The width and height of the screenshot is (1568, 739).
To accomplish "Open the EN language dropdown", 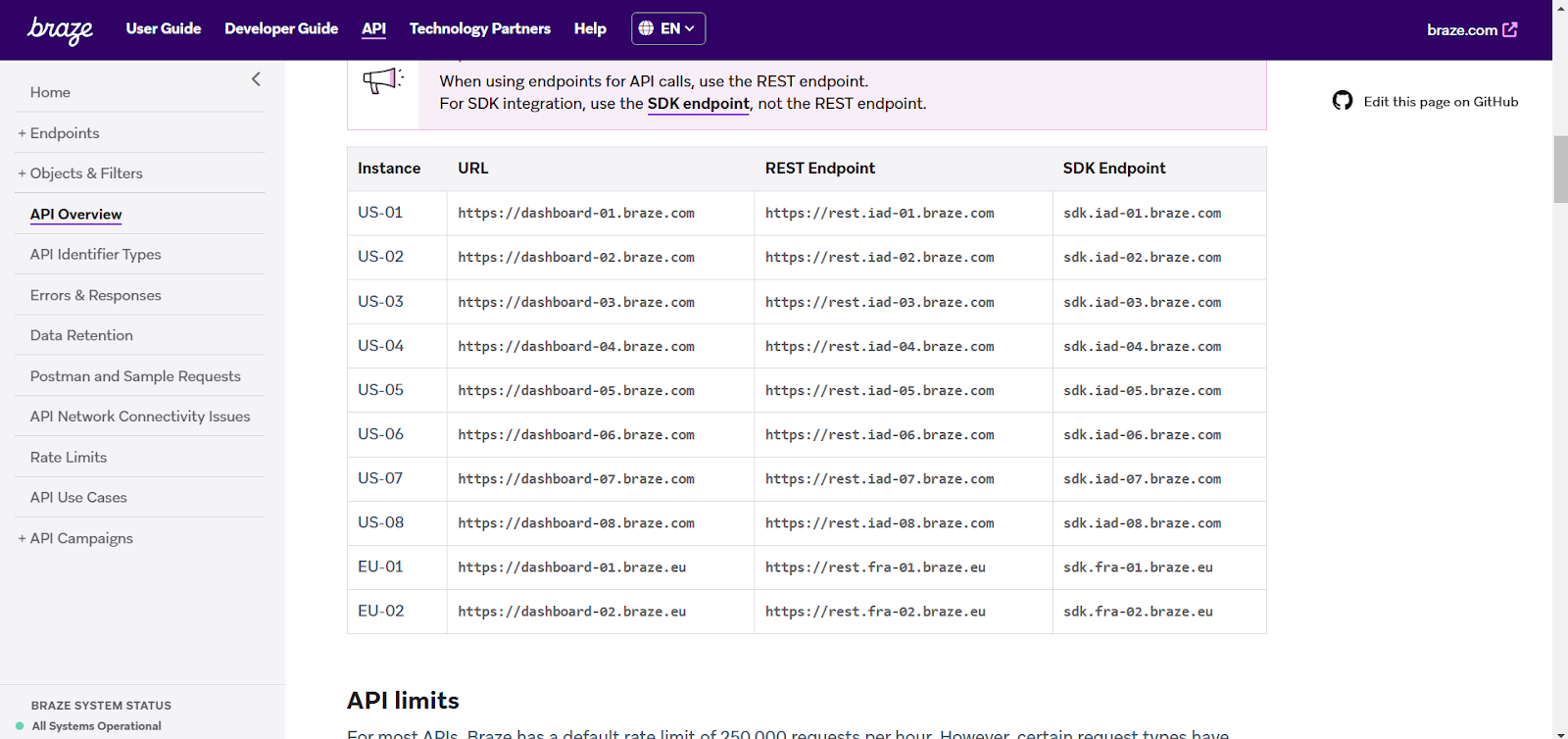I will pos(668,28).
